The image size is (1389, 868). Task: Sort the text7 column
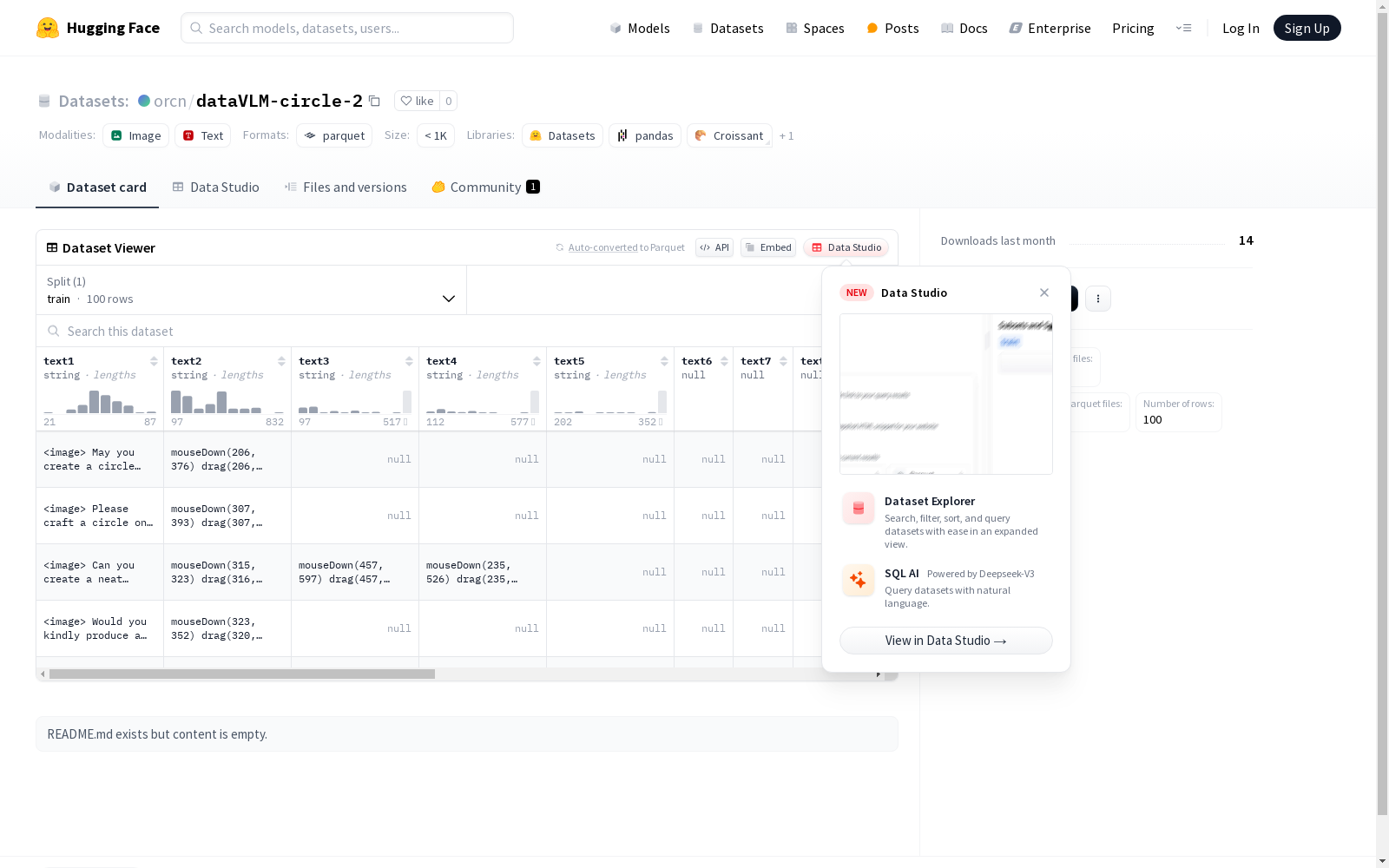[783, 361]
